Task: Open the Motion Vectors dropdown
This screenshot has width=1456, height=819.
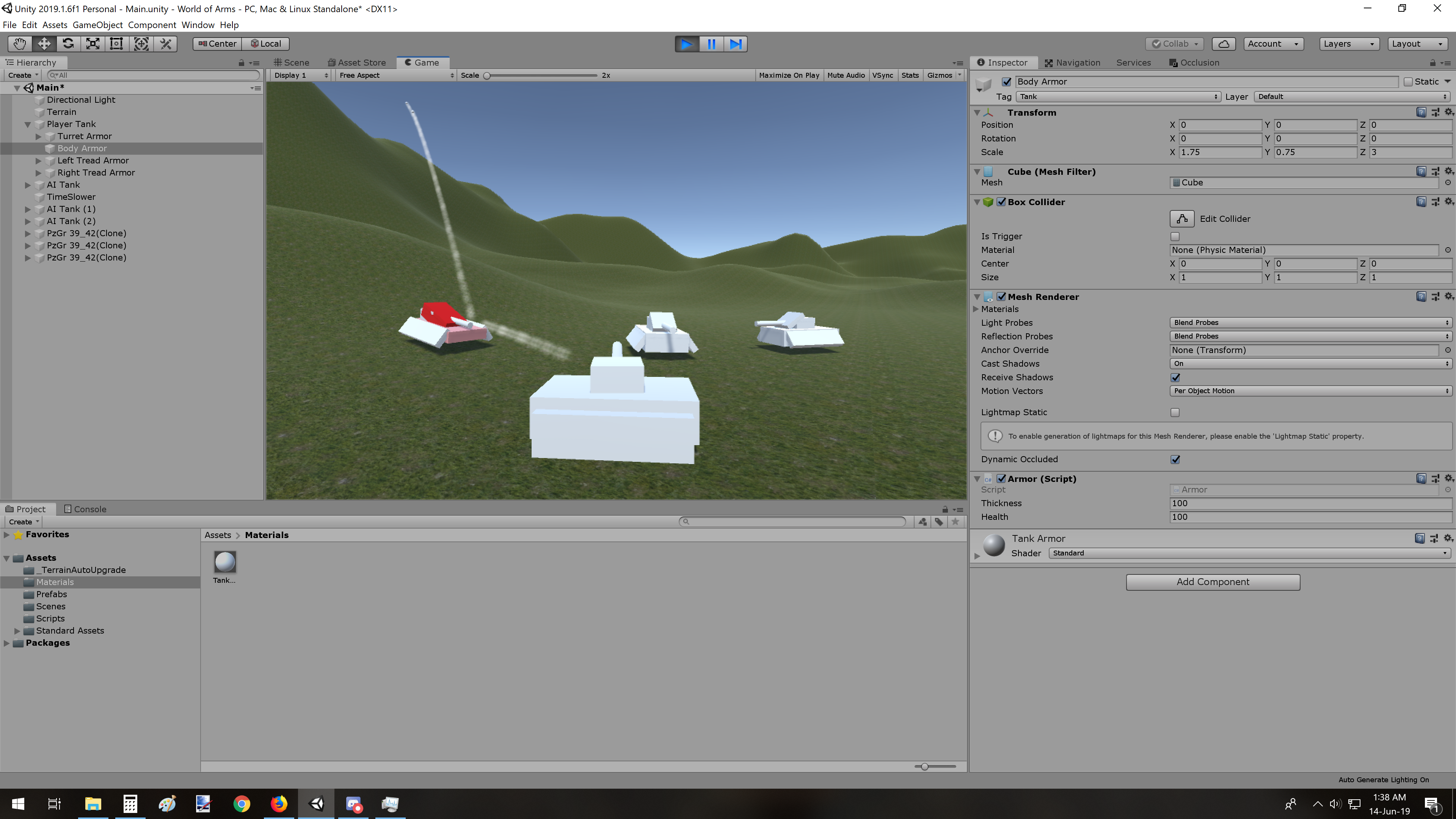Action: 1311,391
